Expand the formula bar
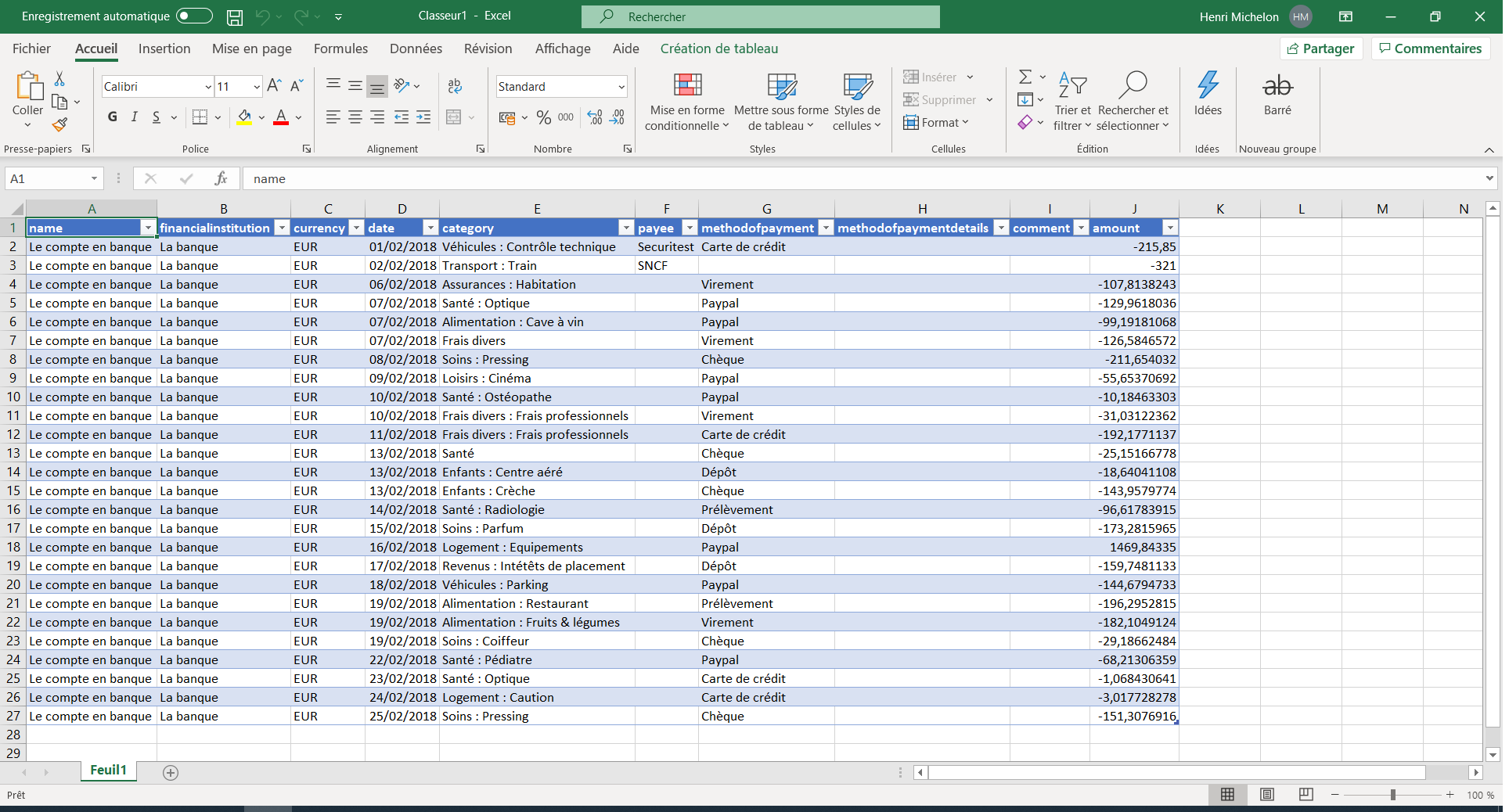The height and width of the screenshot is (812, 1509). [1489, 179]
